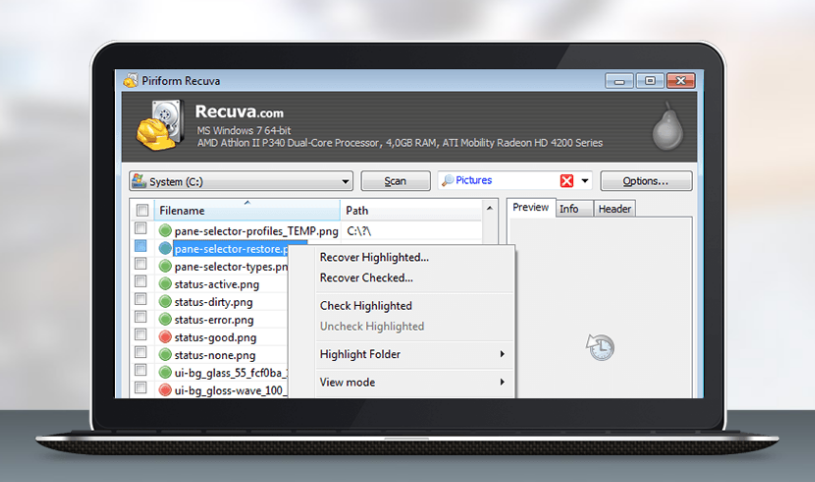Sort by Filename column header
The height and width of the screenshot is (482, 815).
pyautogui.click(x=247, y=210)
